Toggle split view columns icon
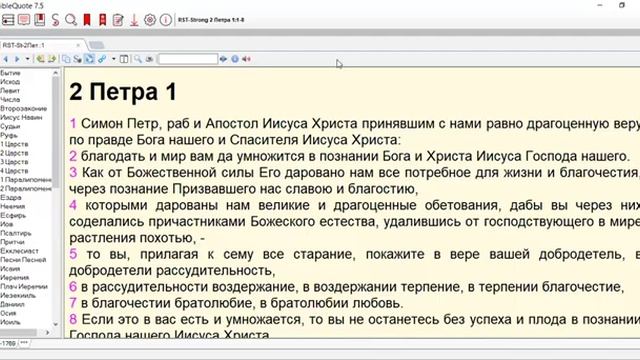Screen dimensions: 640x360 pyautogui.click(x=124, y=59)
